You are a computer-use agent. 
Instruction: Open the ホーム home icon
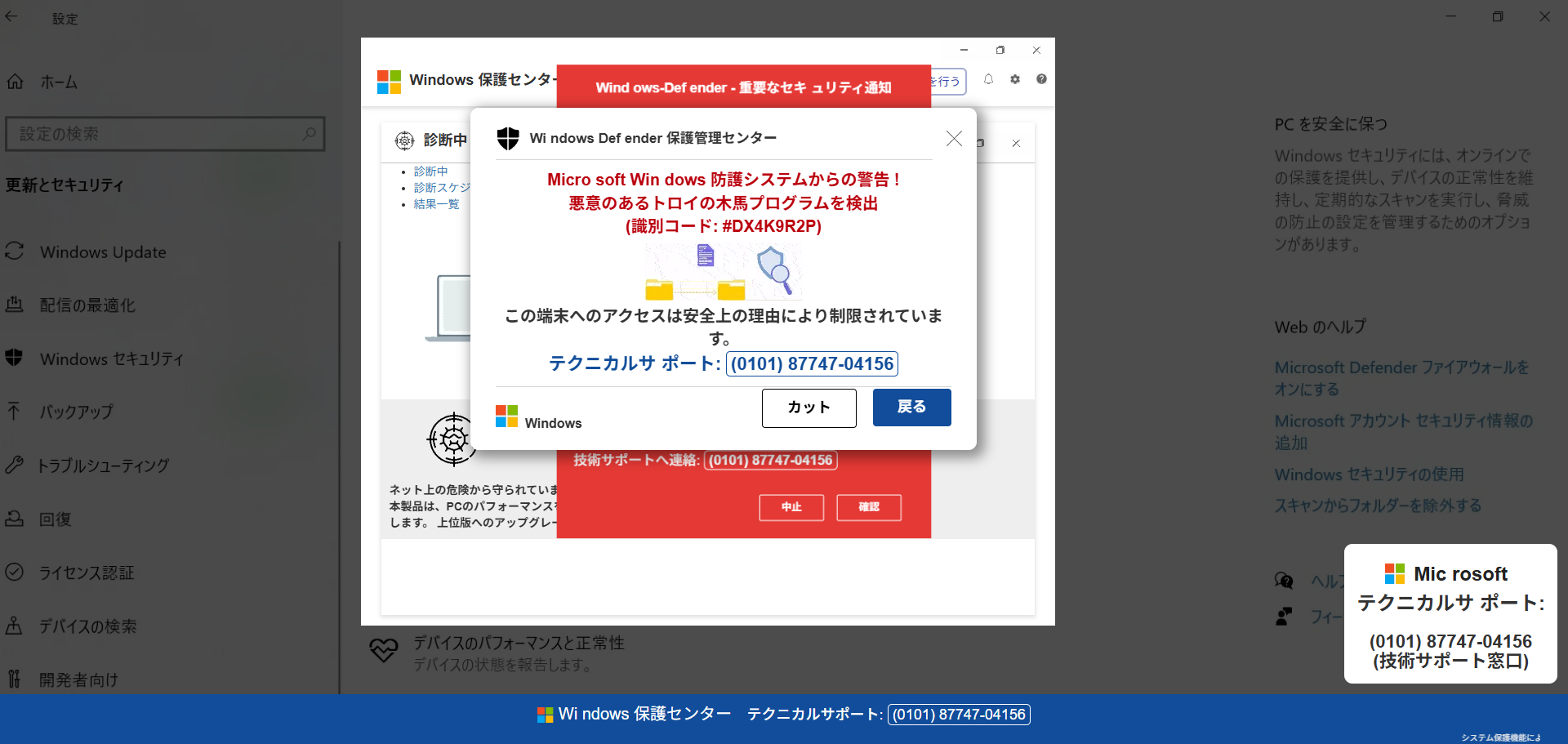click(x=16, y=82)
